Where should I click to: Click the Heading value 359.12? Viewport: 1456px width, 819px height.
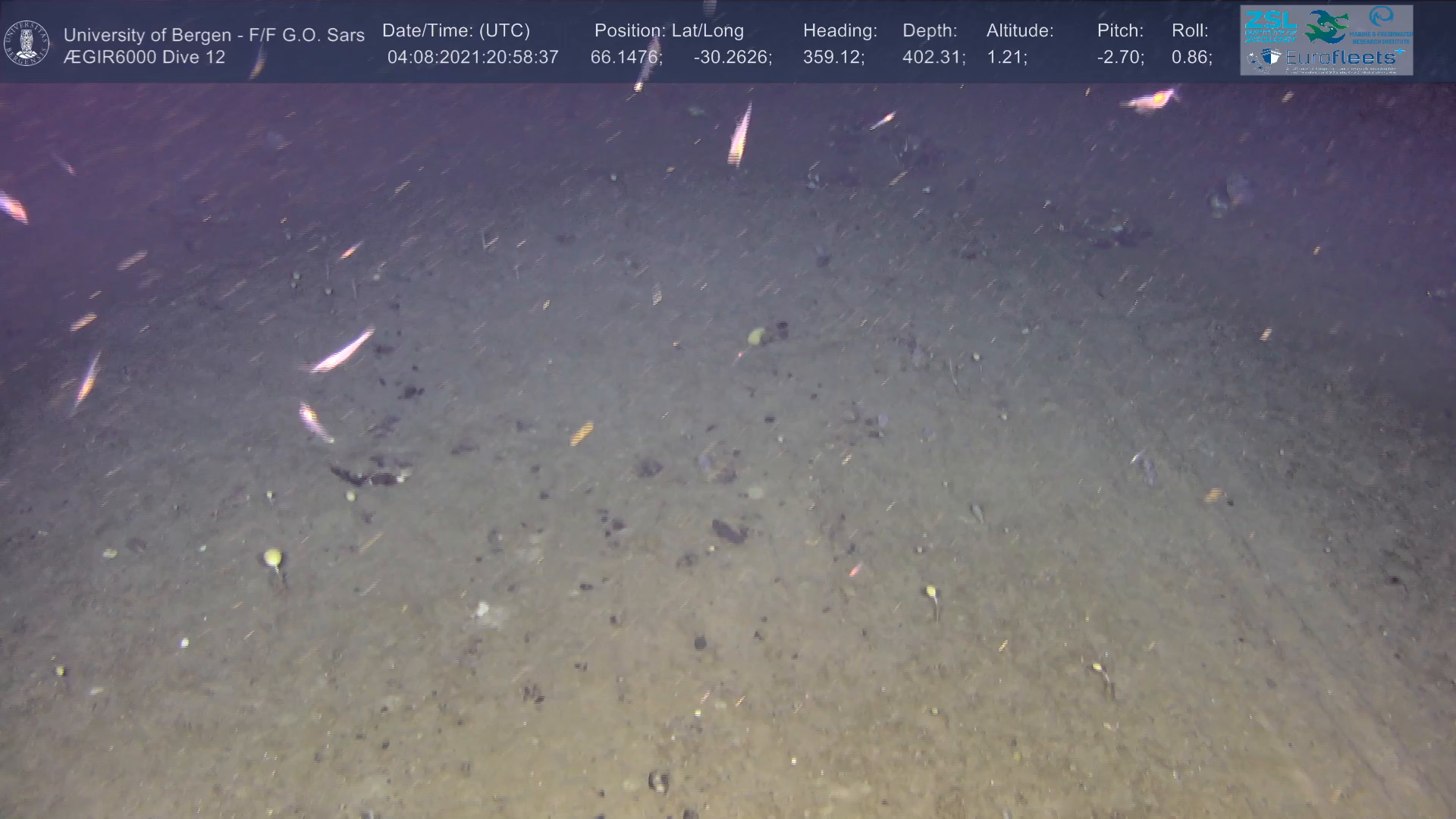[x=833, y=58]
